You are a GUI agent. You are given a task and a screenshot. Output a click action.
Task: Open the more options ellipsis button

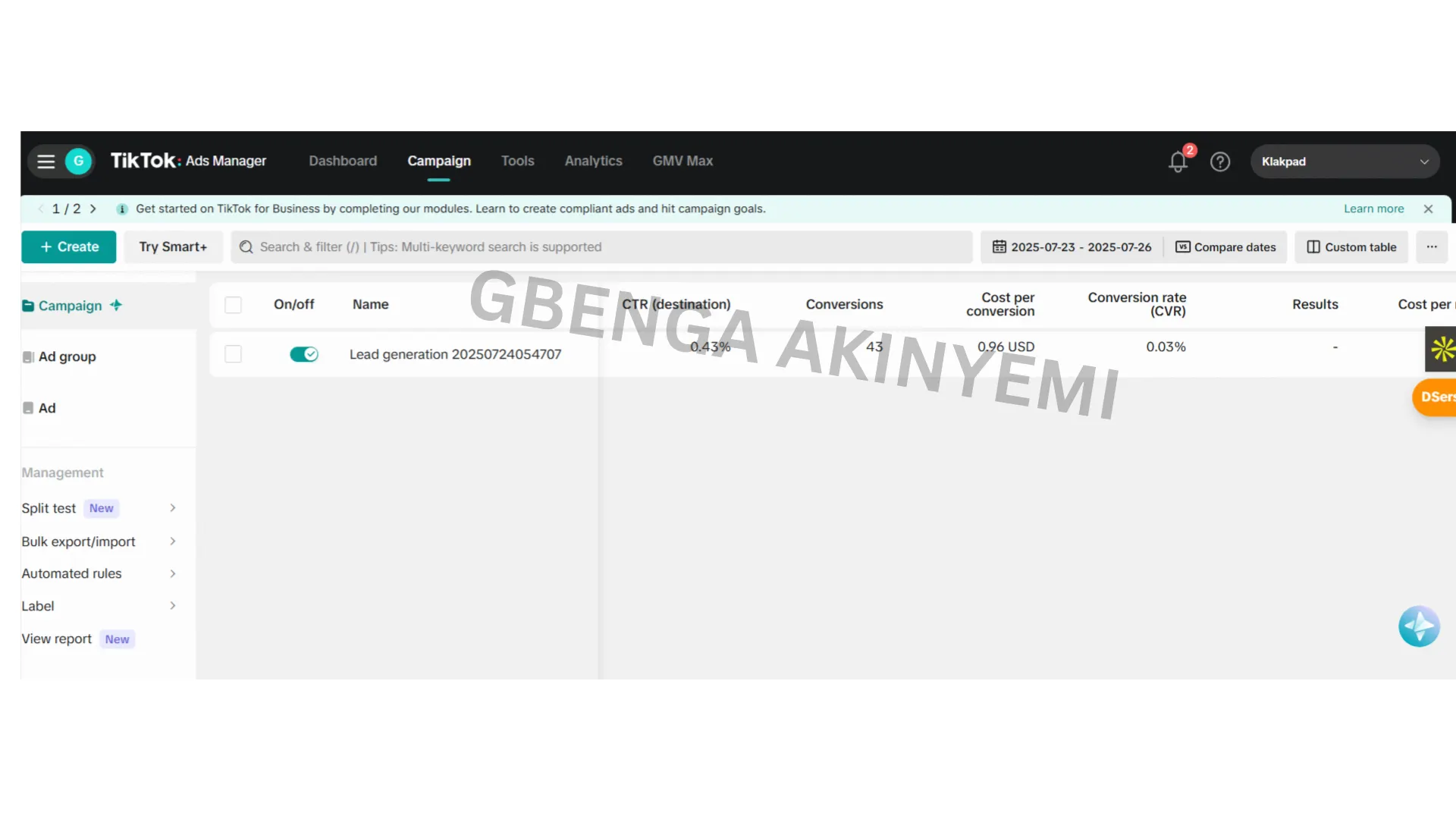coord(1432,247)
